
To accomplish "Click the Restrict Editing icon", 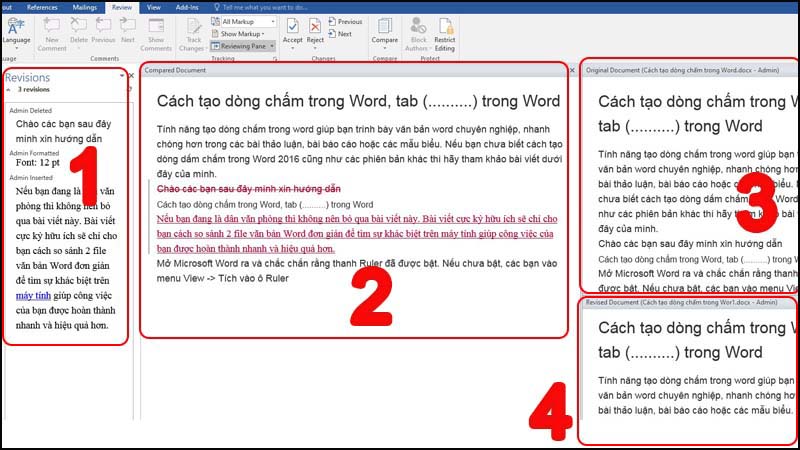I will click(x=444, y=30).
